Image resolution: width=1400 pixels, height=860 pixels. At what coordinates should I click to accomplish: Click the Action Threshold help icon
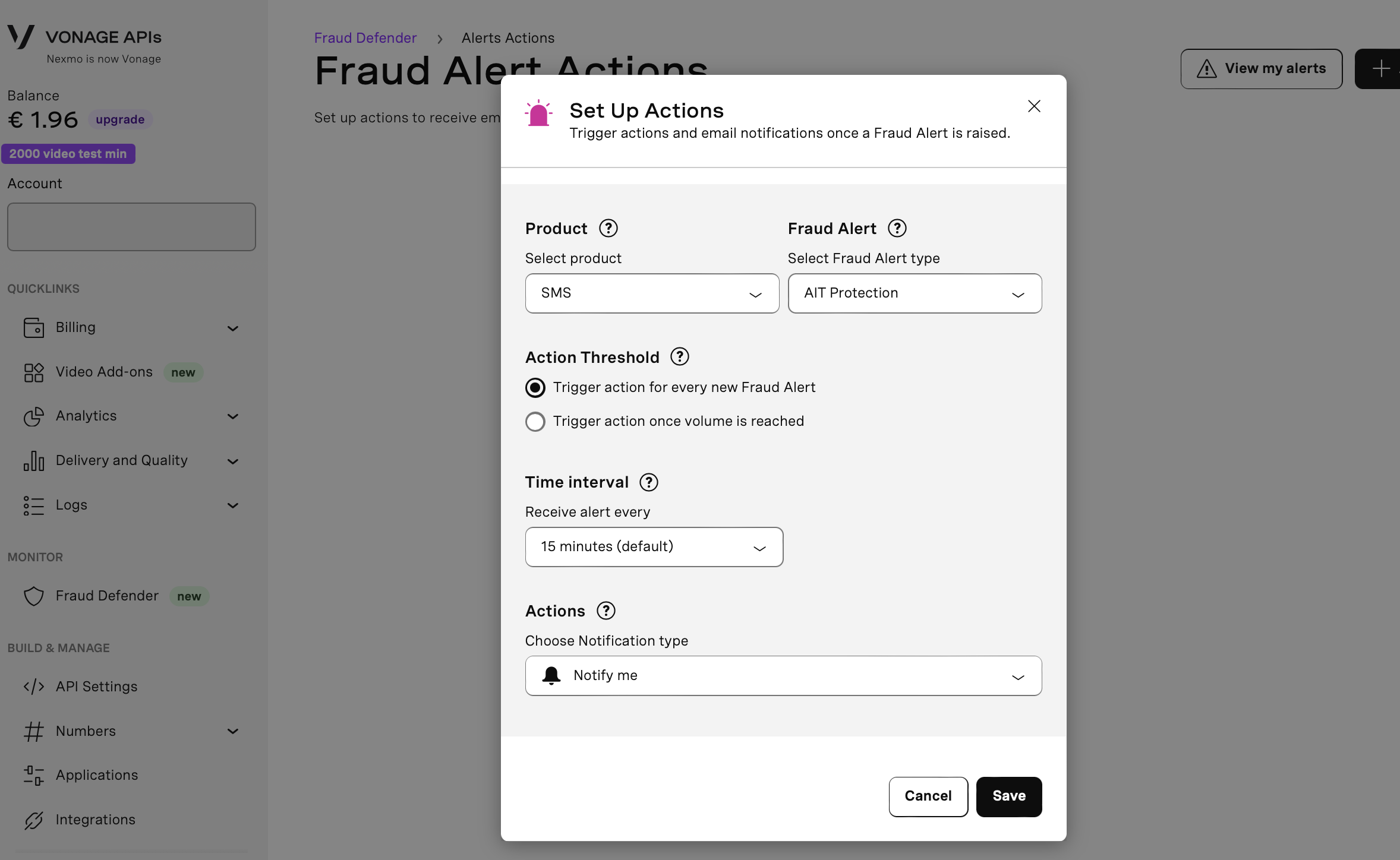pyautogui.click(x=679, y=356)
